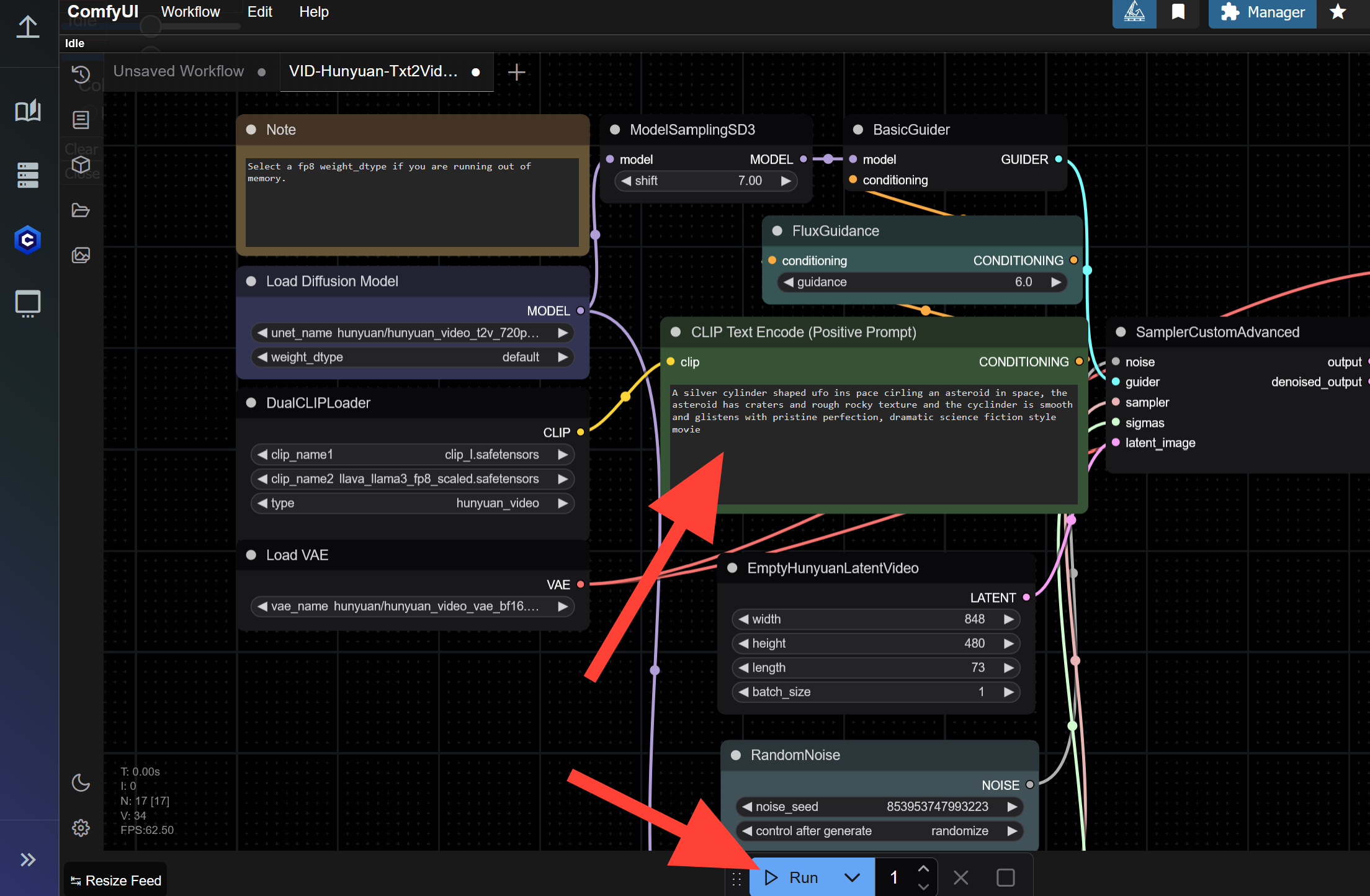Increase the guidance value arrow
This screenshot has height=896, width=1370.
point(1056,282)
